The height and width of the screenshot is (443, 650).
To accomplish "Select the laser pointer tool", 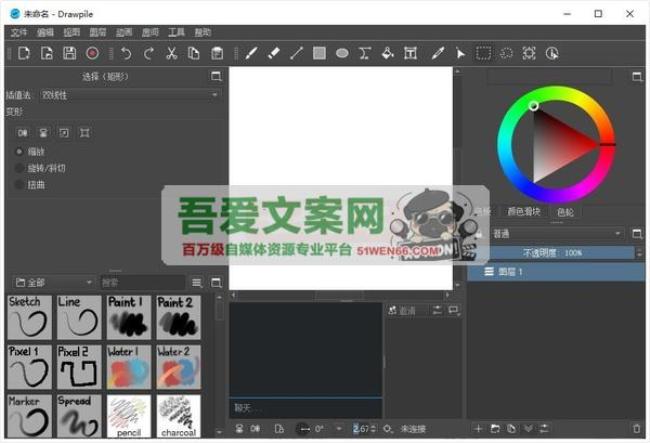I will [460, 53].
